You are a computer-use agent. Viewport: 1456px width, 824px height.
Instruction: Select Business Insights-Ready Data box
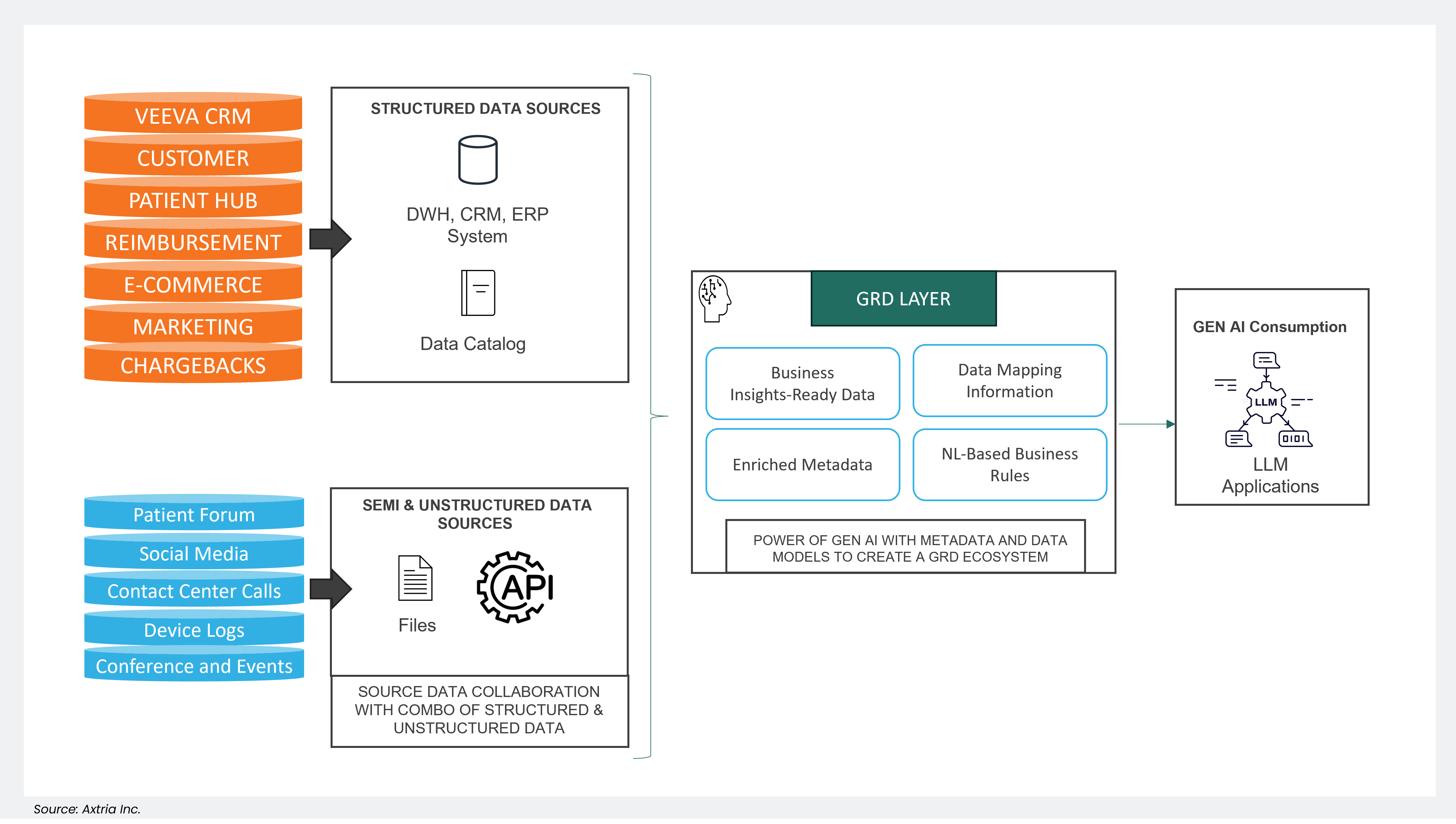pos(802,383)
